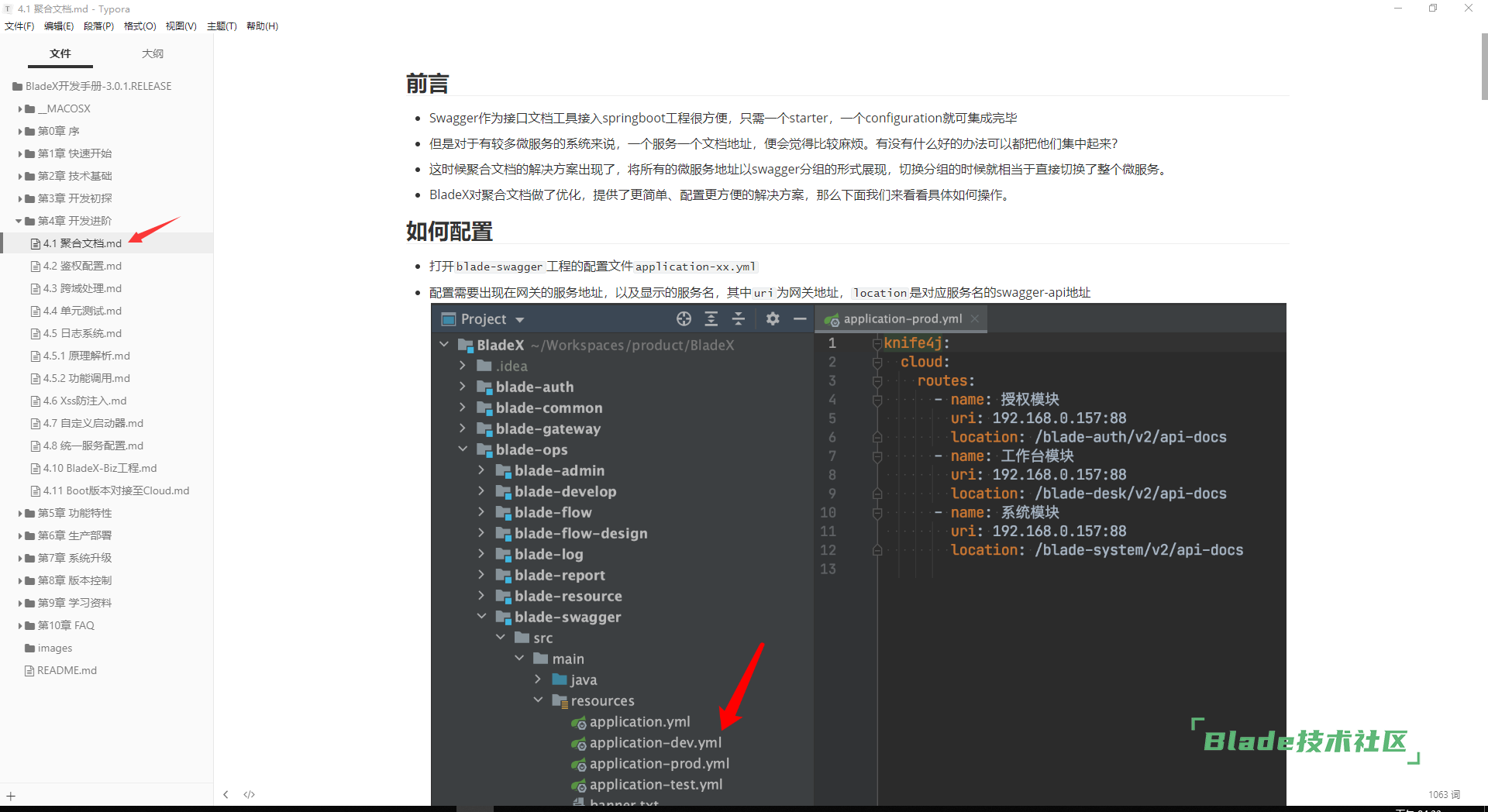This screenshot has width=1488, height=812.
Task: Expand the 第2章 技术基础 folder
Action: (20, 176)
